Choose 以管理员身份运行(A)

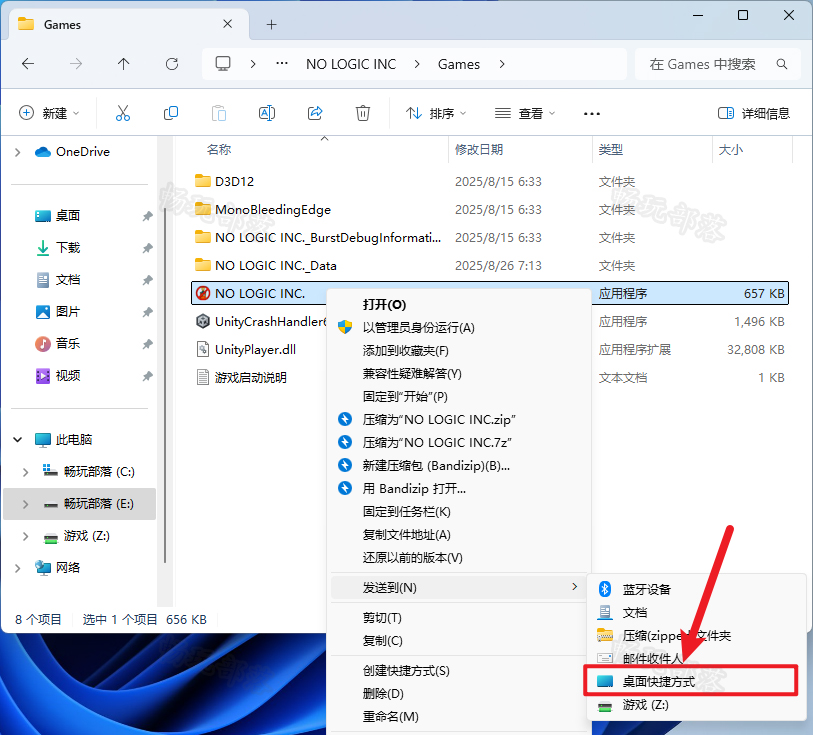418,328
